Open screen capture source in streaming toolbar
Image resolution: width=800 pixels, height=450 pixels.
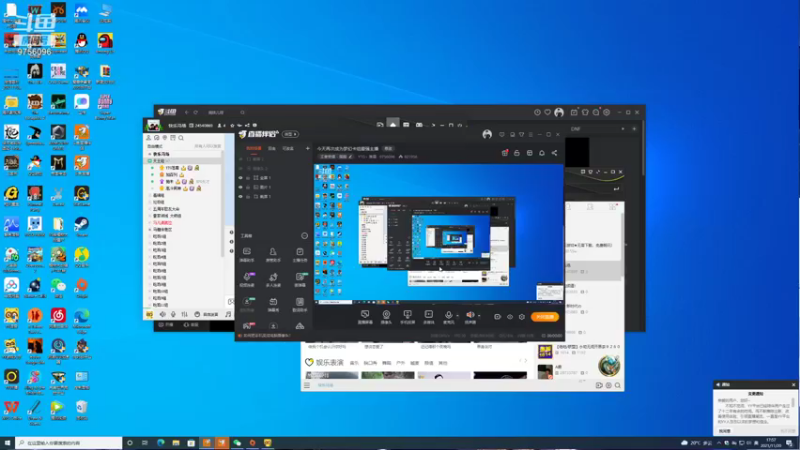pyautogui.click(x=365, y=317)
